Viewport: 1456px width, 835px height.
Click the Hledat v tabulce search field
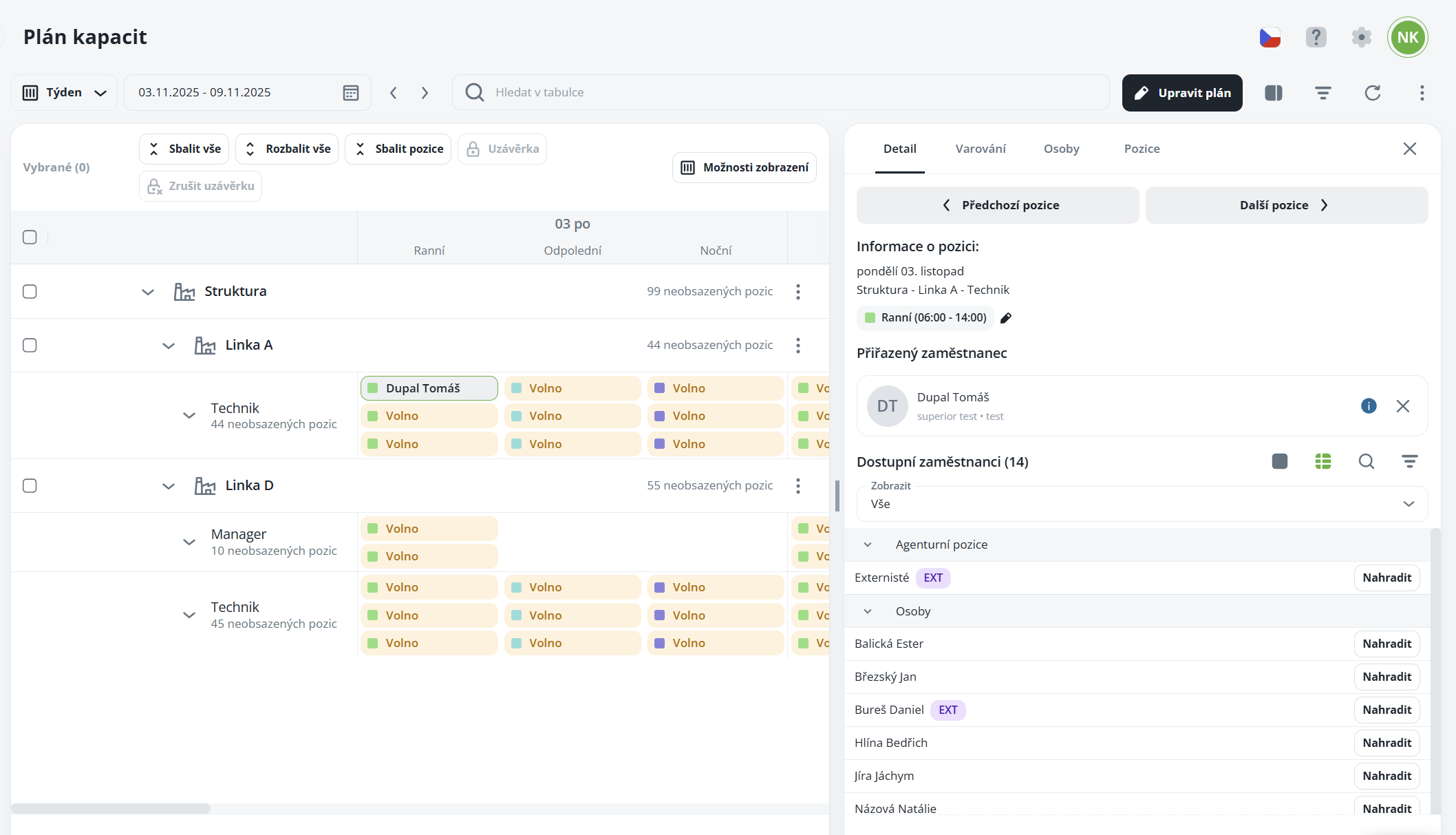point(781,92)
